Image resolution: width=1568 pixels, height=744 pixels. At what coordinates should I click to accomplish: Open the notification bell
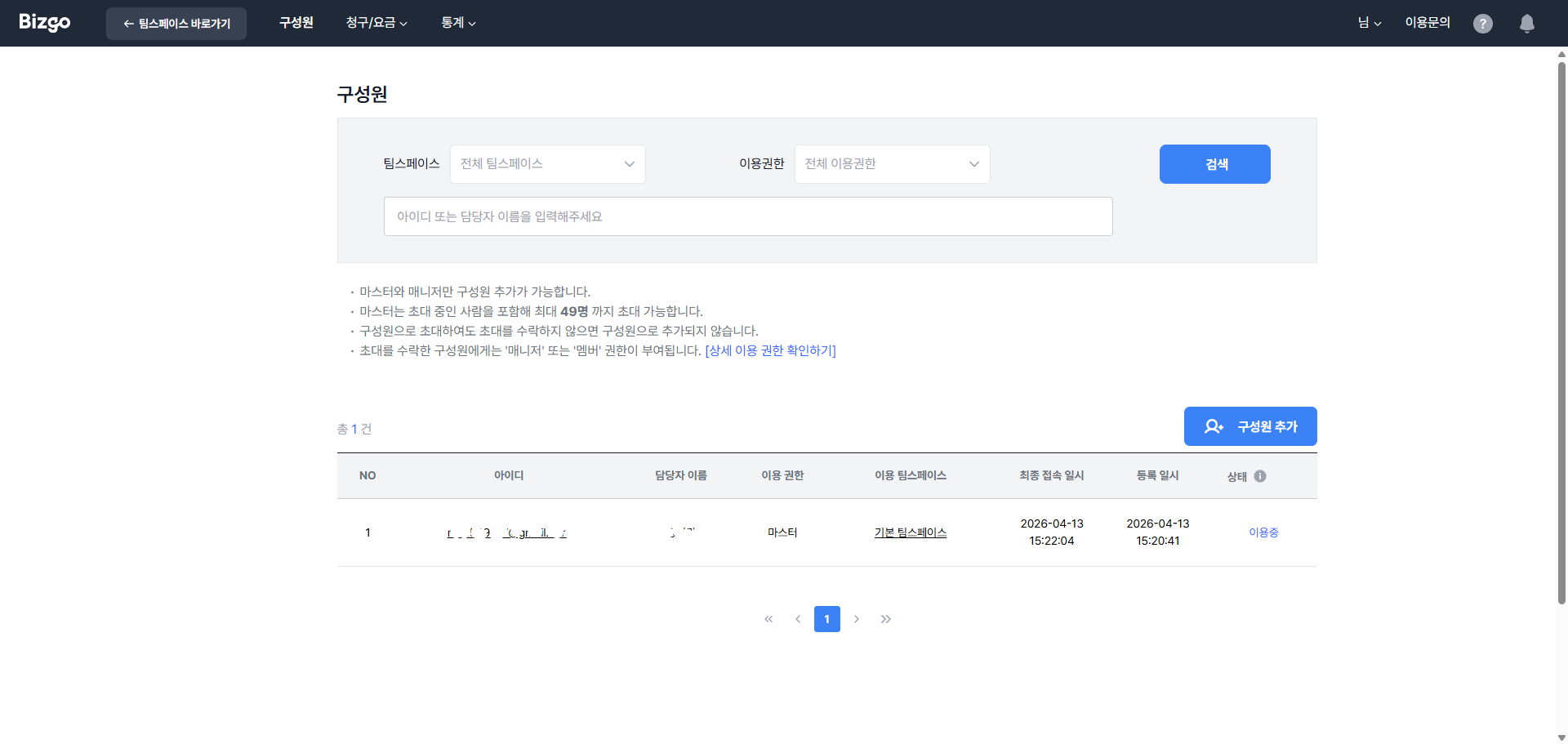[1526, 23]
